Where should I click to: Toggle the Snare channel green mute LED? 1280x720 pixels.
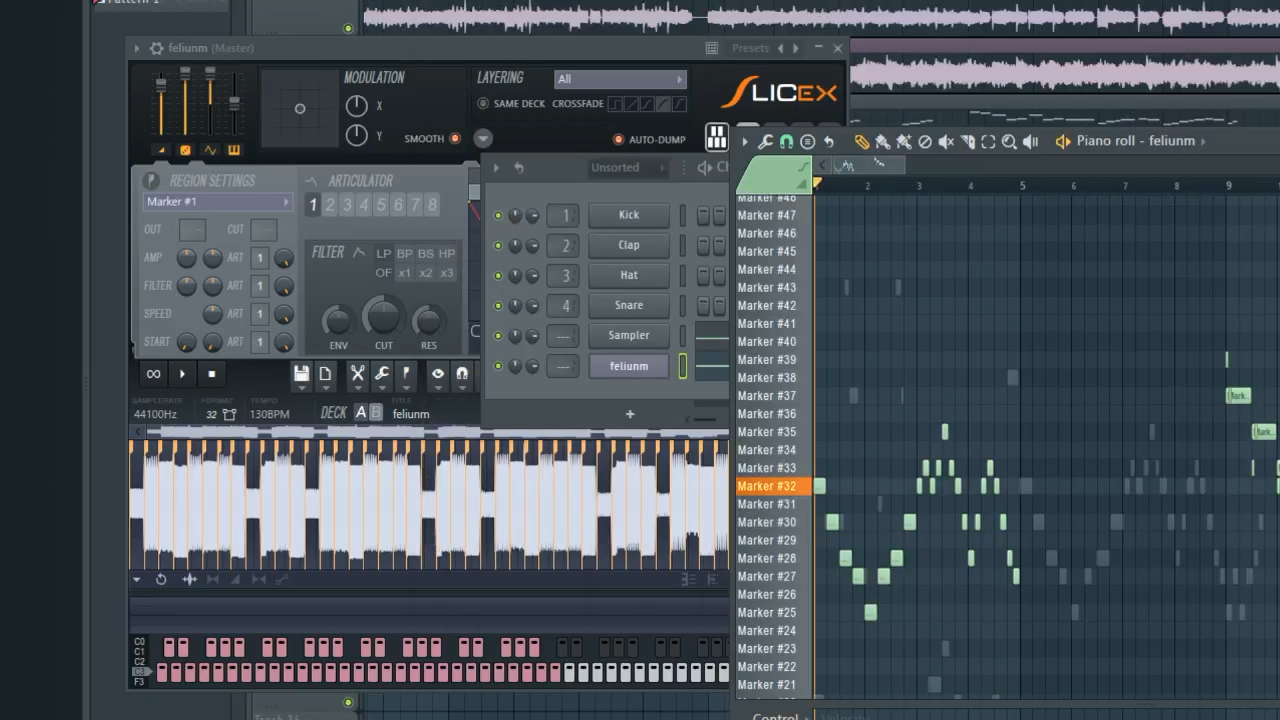[x=498, y=306]
